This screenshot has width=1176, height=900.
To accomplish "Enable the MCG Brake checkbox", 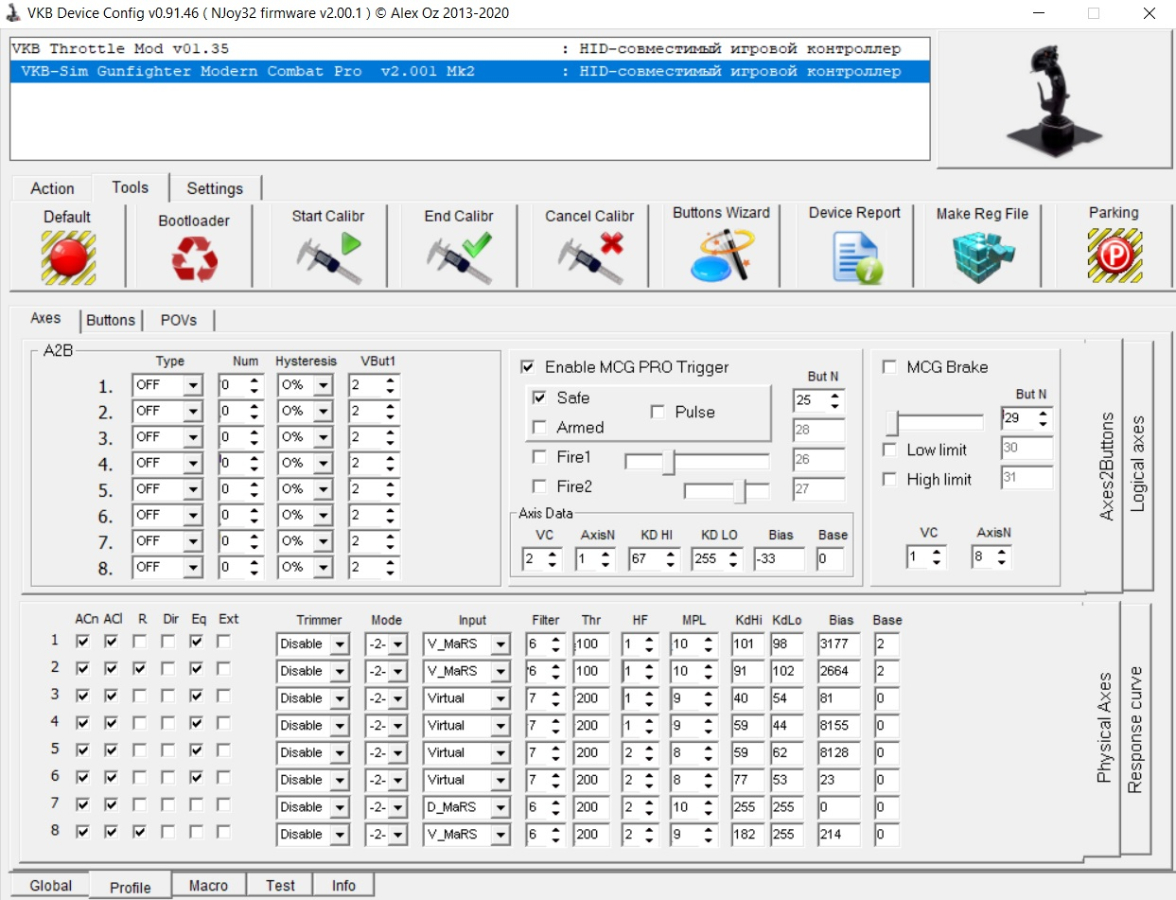I will [889, 367].
